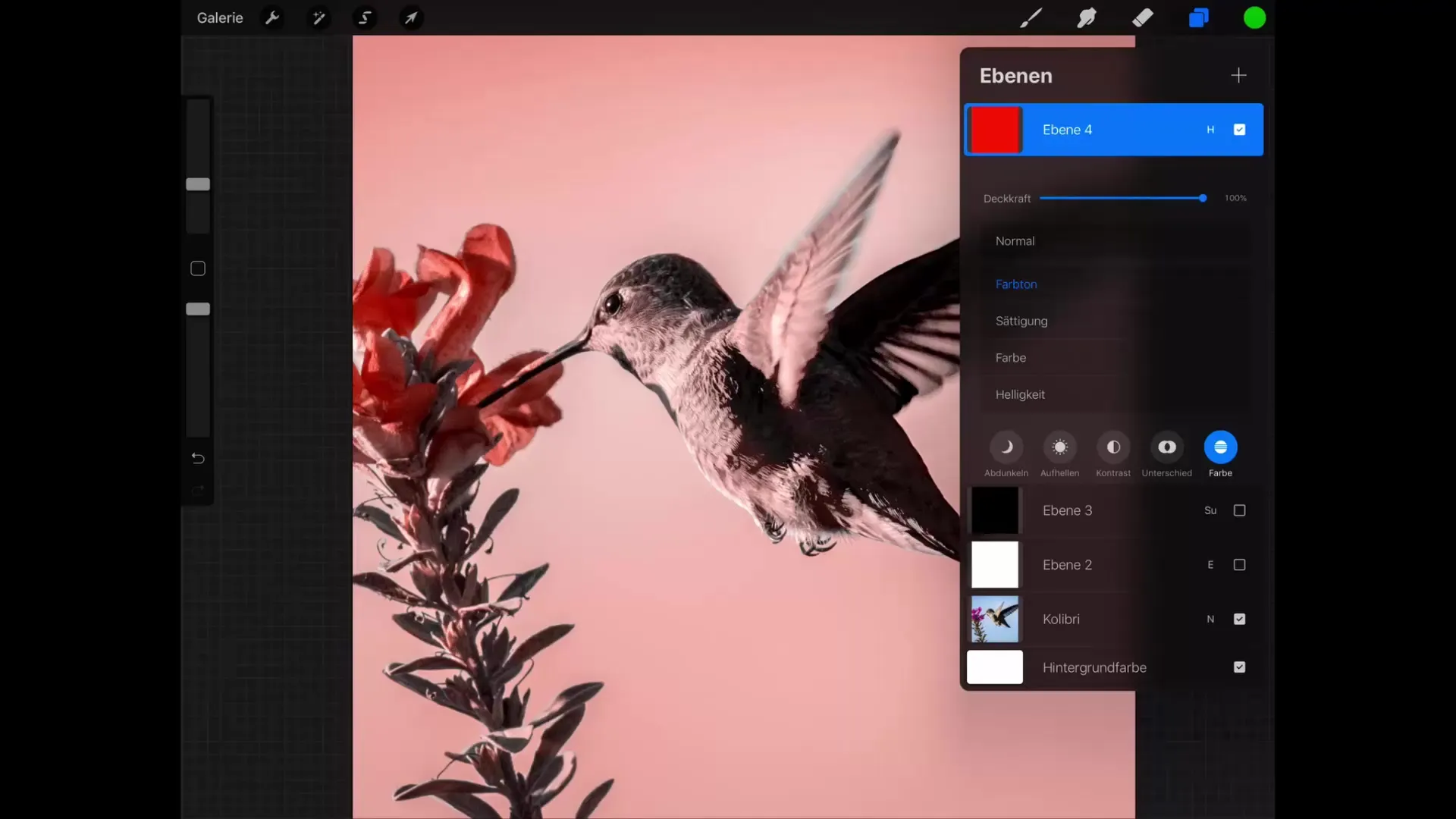
Task: Select the Kolibri layer name
Action: (x=1061, y=619)
